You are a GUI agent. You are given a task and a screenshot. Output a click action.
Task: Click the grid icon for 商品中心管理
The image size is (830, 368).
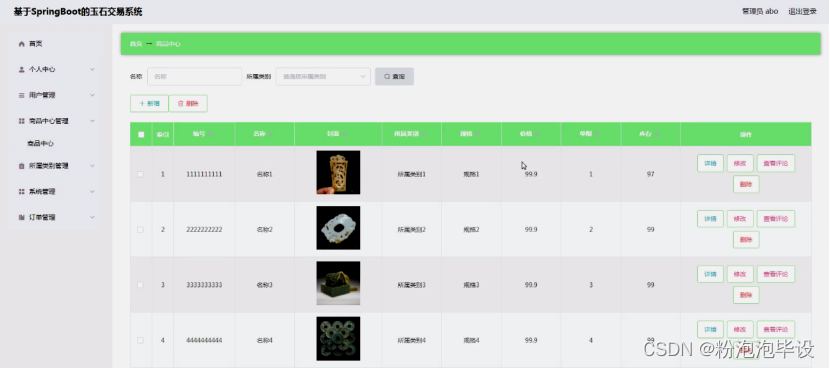[22, 121]
